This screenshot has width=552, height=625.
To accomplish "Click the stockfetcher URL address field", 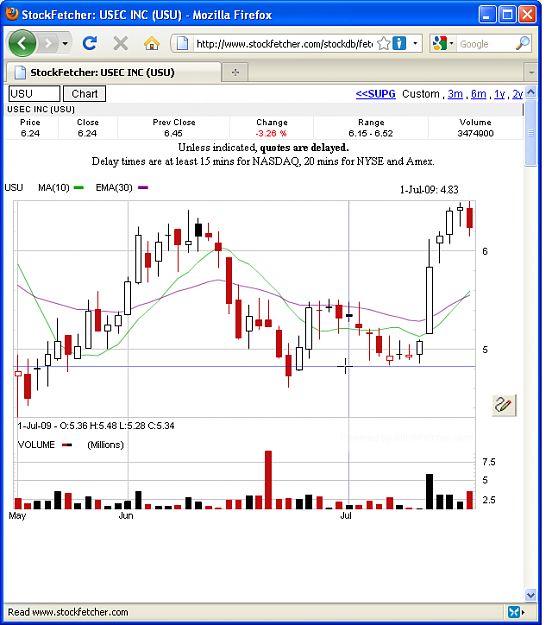I will pos(284,43).
